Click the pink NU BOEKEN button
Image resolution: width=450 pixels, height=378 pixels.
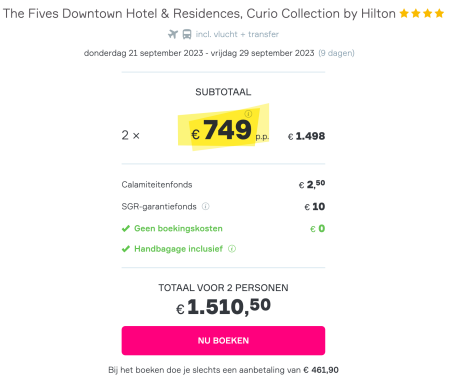pos(223,340)
